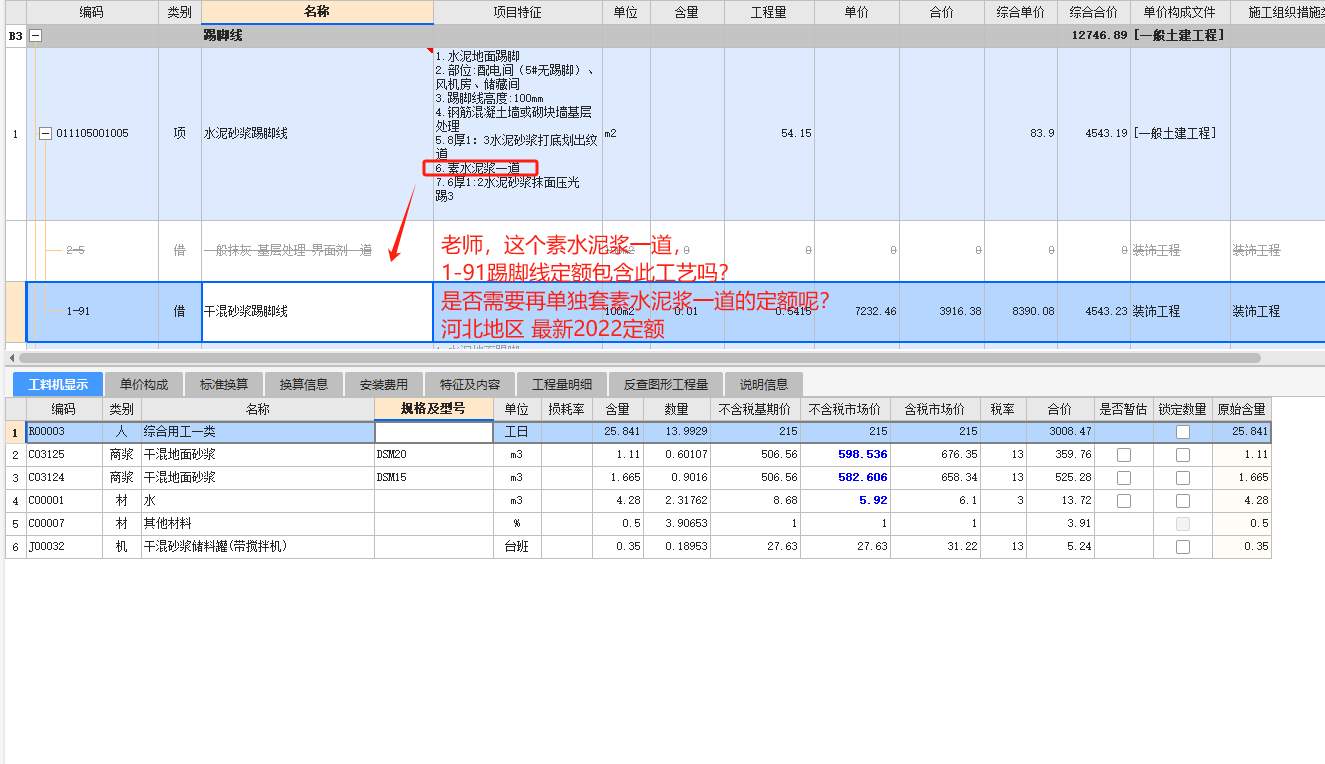Open the 安装费用 tab

click(384, 384)
